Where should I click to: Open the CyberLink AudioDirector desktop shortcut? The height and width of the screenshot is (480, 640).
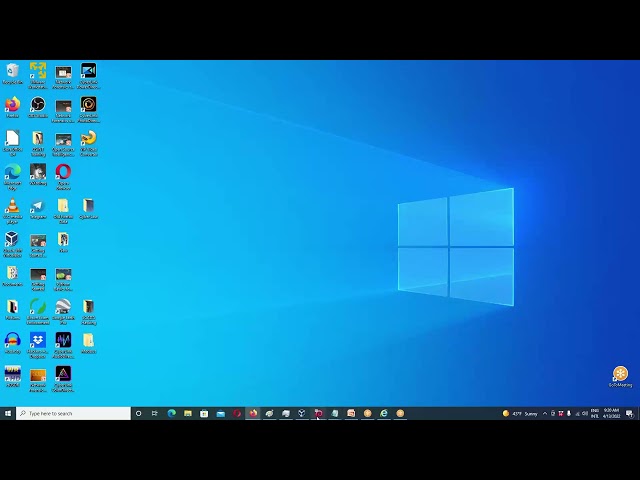click(x=63, y=345)
